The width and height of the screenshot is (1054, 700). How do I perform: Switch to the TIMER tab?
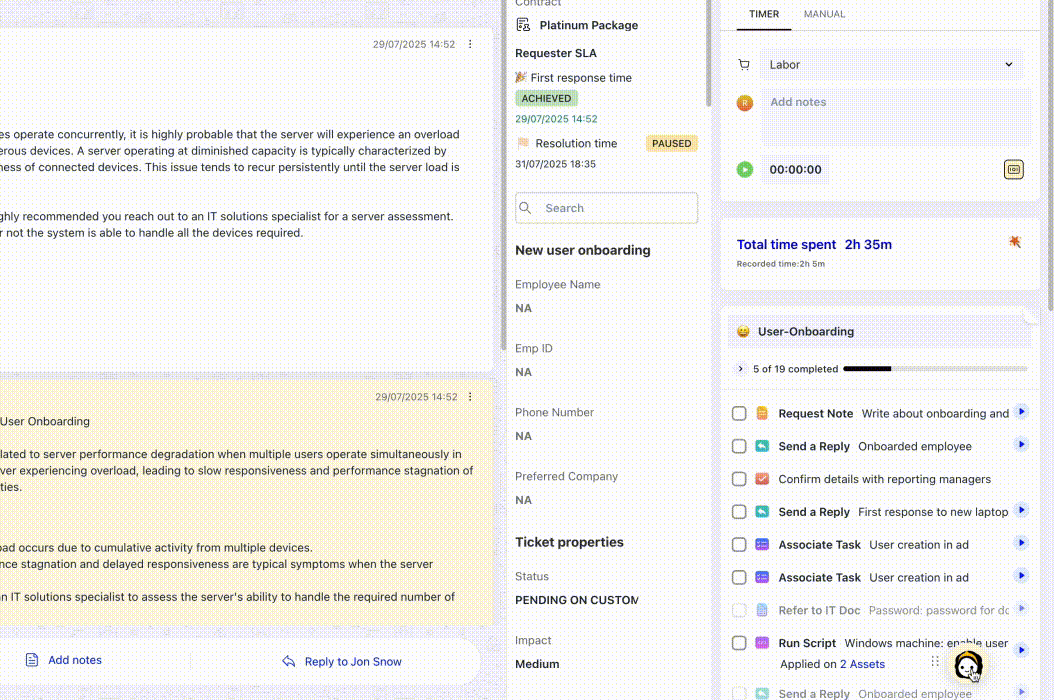764,14
